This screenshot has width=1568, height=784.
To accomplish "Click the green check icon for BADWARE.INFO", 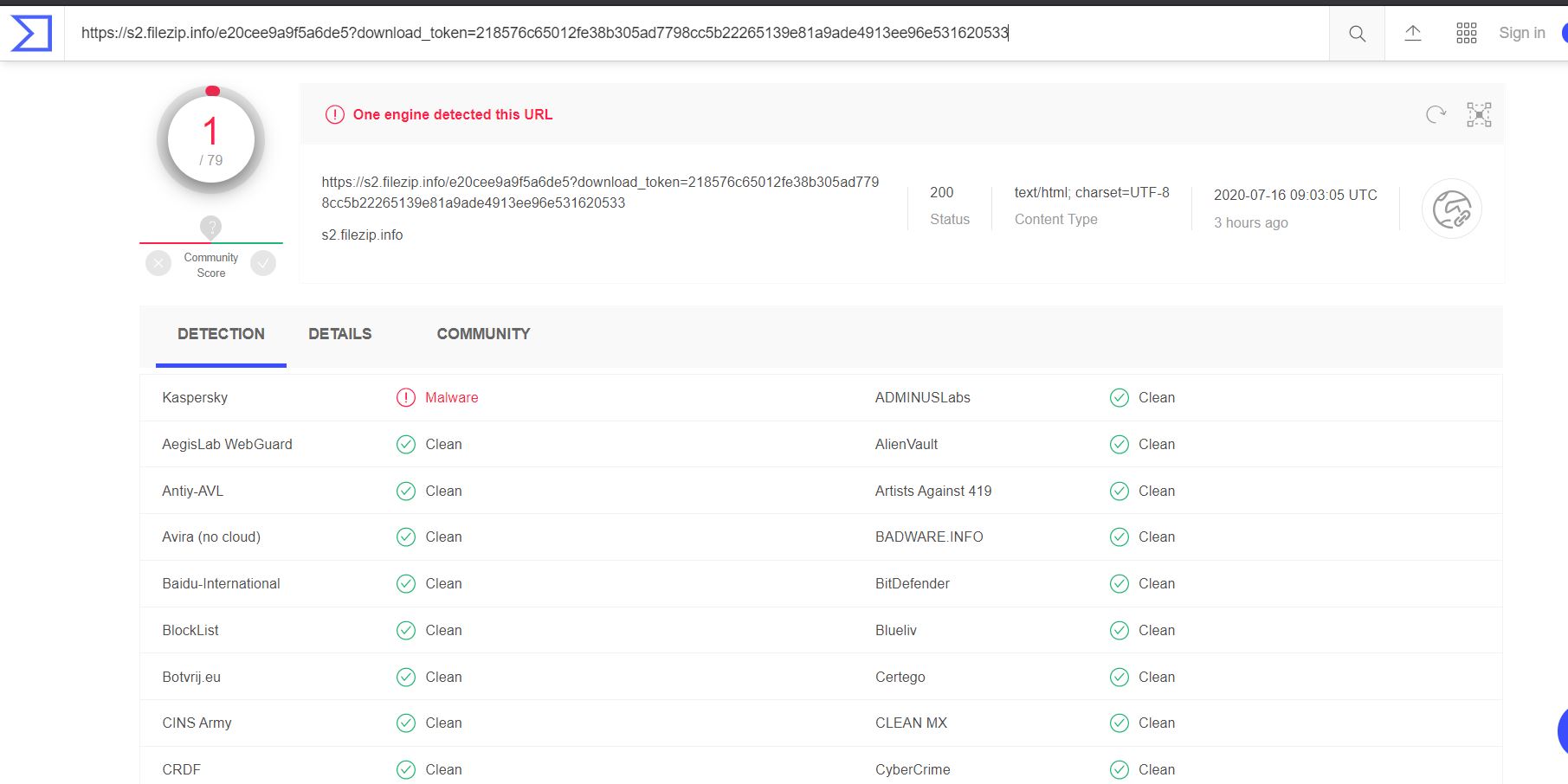I will pyautogui.click(x=1120, y=537).
